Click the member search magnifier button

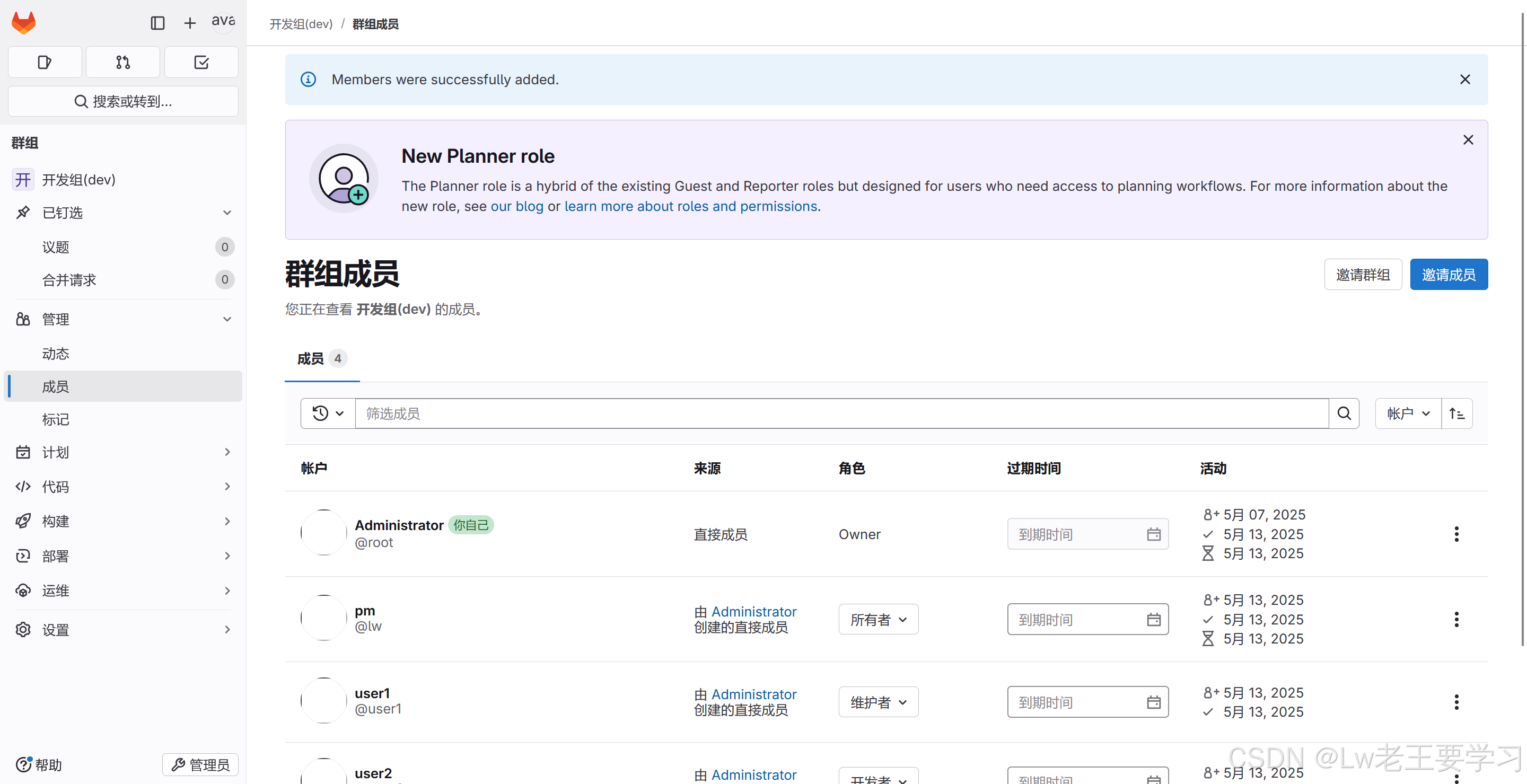(1344, 413)
